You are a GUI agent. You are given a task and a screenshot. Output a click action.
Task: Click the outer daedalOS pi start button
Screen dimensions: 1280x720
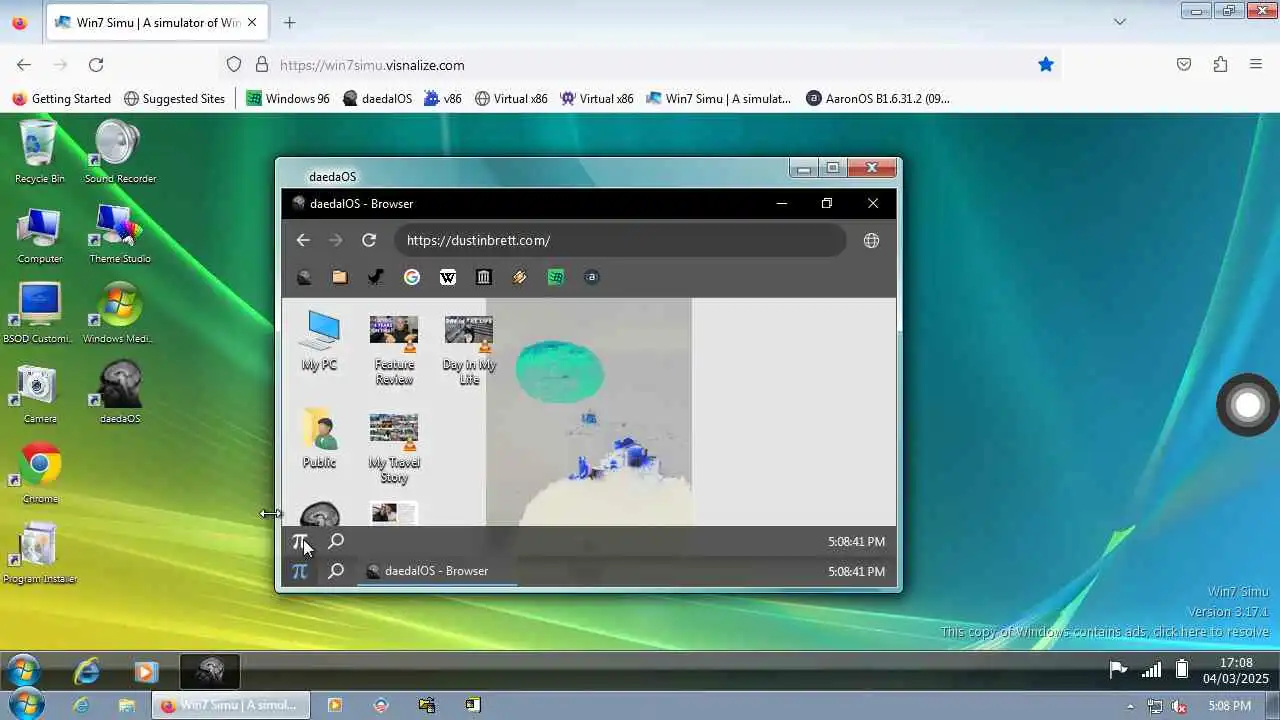pos(299,571)
